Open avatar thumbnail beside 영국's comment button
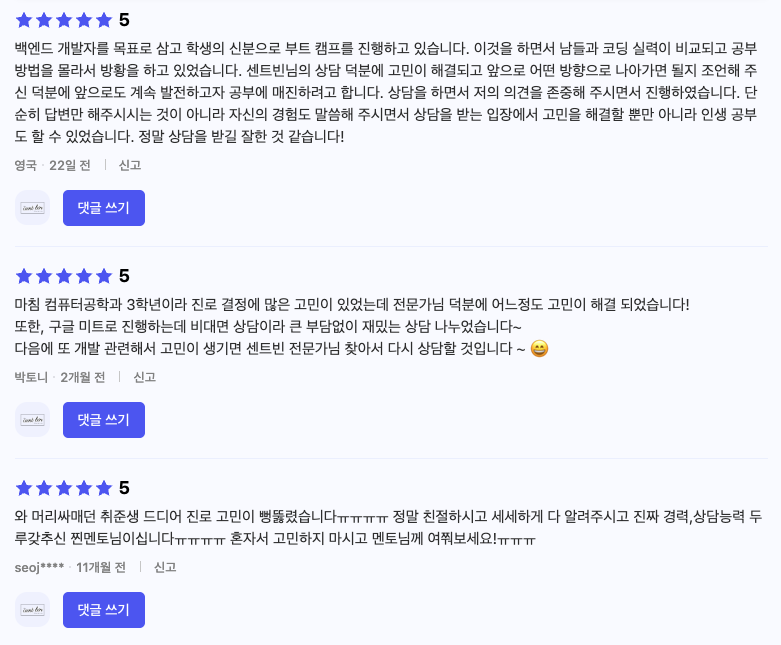 [x=32, y=208]
